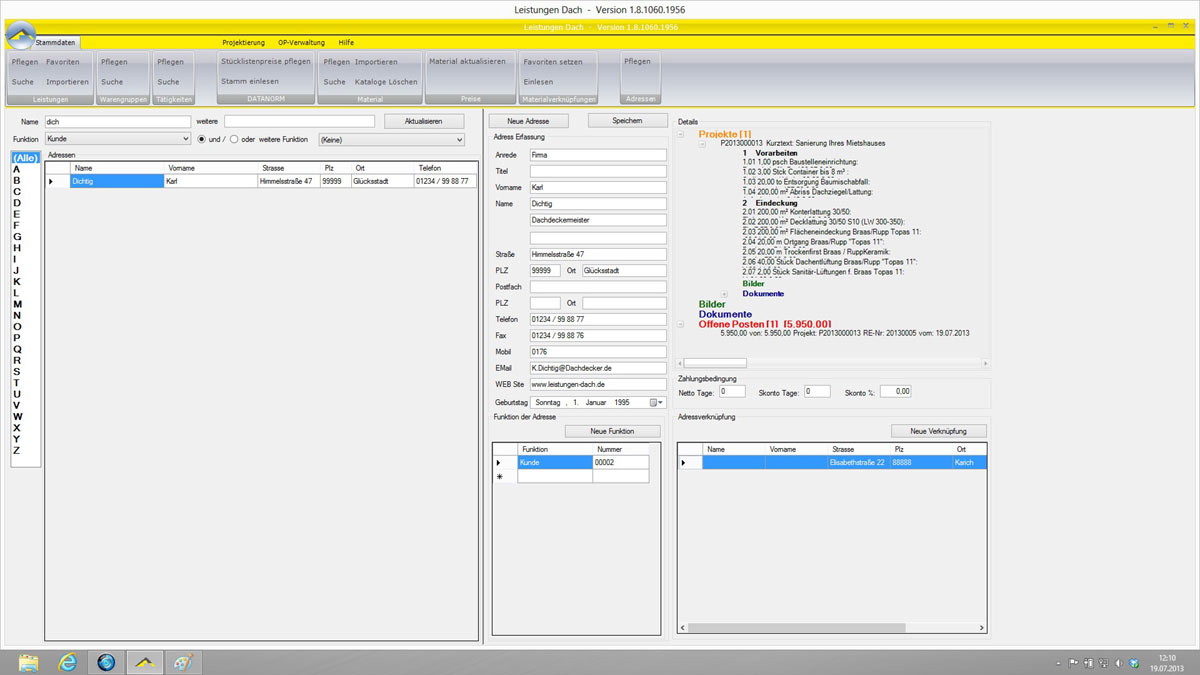Switch to the OP-Verwaltung tab
Viewport: 1200px width, 675px height.
click(x=301, y=43)
